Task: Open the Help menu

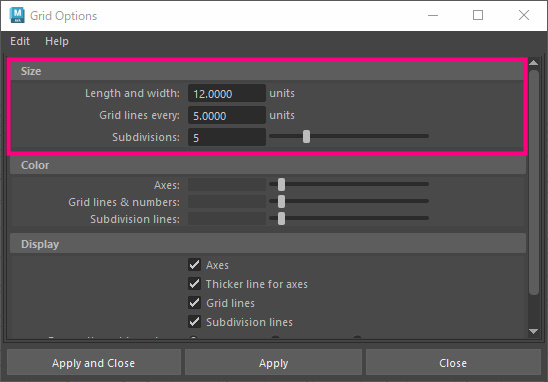Action: (x=57, y=41)
